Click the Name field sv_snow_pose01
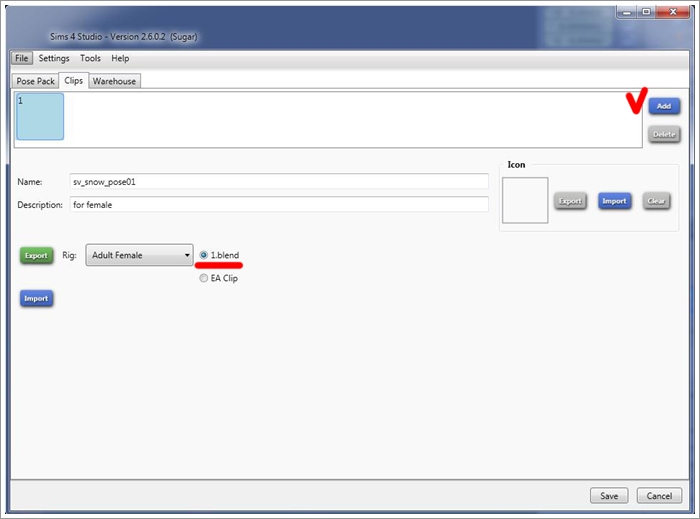700x519 pixels. (x=279, y=182)
